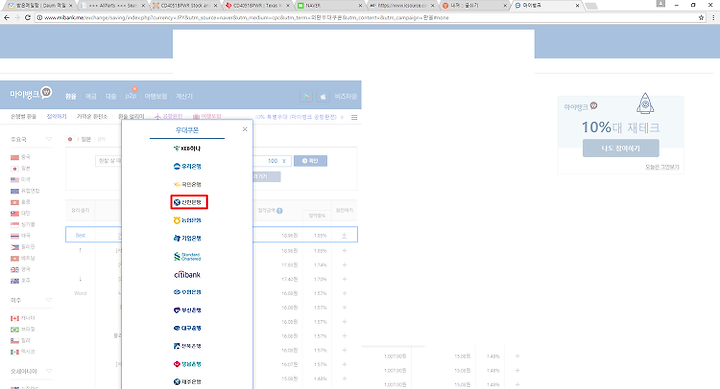Viewport: 720px width, 389px height.
Task: Choose 유럽연합 from country list
Action: coord(25,191)
